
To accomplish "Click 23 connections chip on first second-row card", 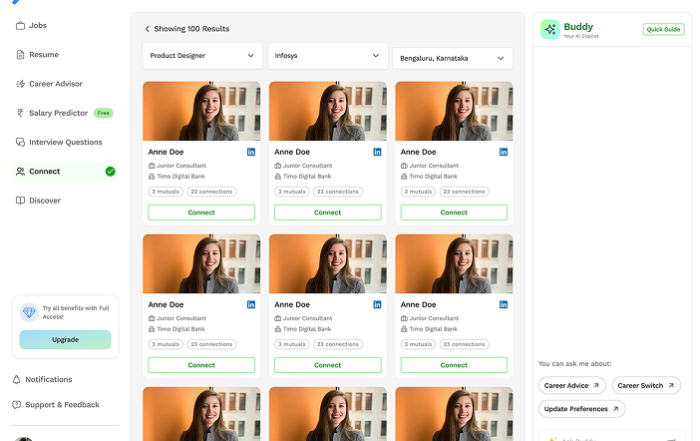I will 212,344.
